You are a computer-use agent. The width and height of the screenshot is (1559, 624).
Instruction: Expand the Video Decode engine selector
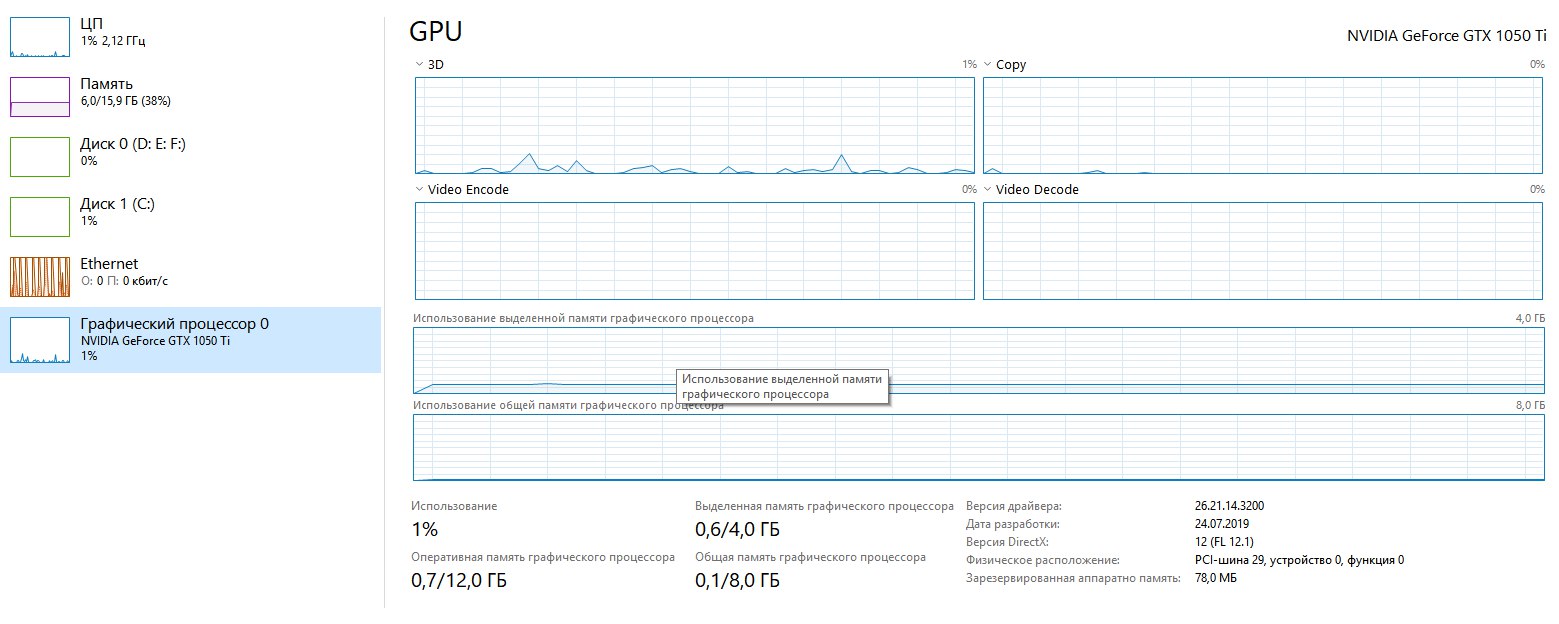tap(987, 190)
